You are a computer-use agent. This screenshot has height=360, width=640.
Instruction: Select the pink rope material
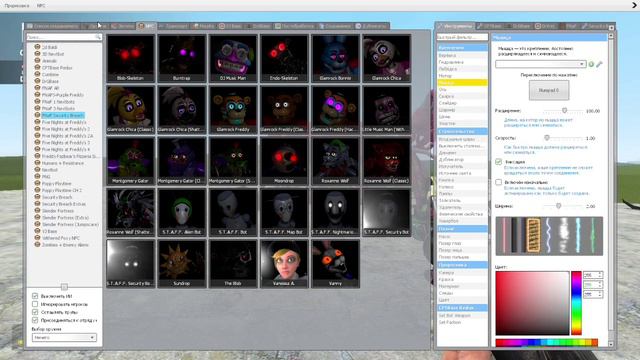click(x=504, y=235)
